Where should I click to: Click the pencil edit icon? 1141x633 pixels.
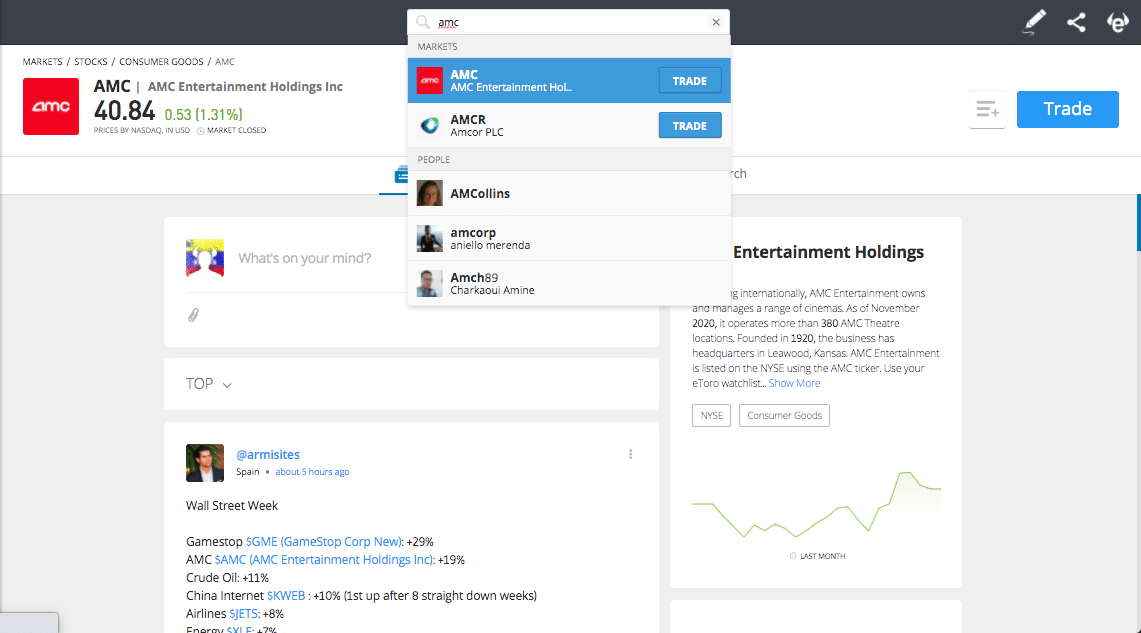(x=1034, y=22)
